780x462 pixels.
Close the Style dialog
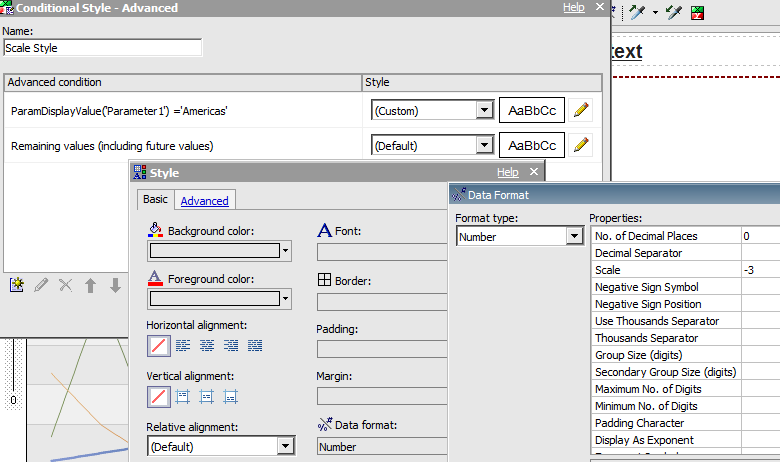(x=534, y=172)
